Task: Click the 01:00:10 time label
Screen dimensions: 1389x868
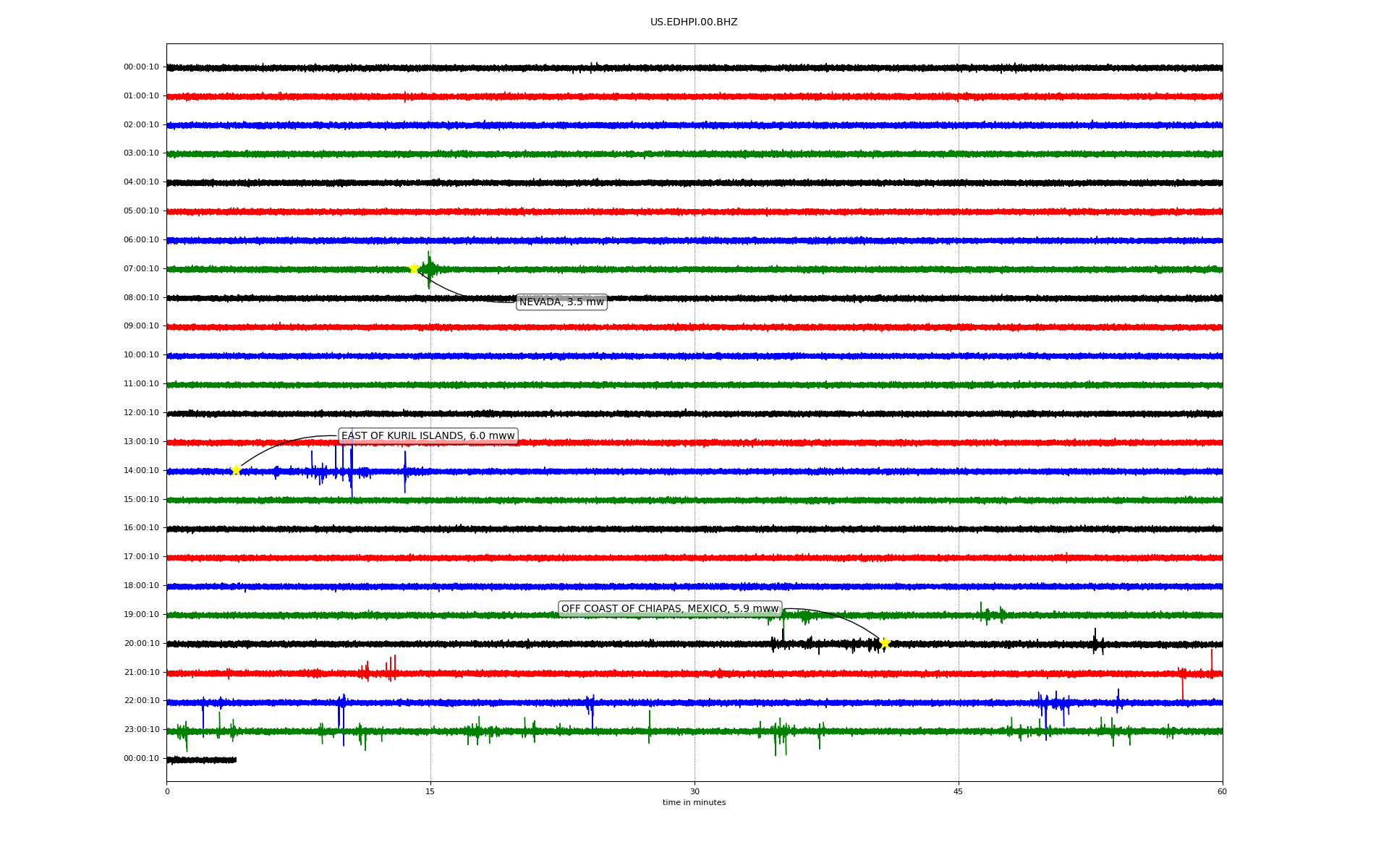Action: (141, 95)
